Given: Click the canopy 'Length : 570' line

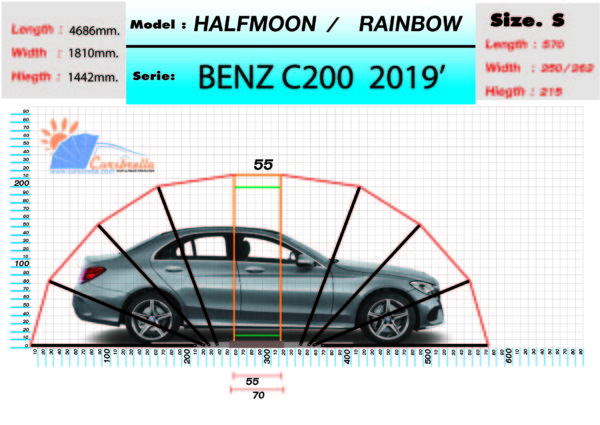Looking at the screenshot, I should (x=524, y=45).
